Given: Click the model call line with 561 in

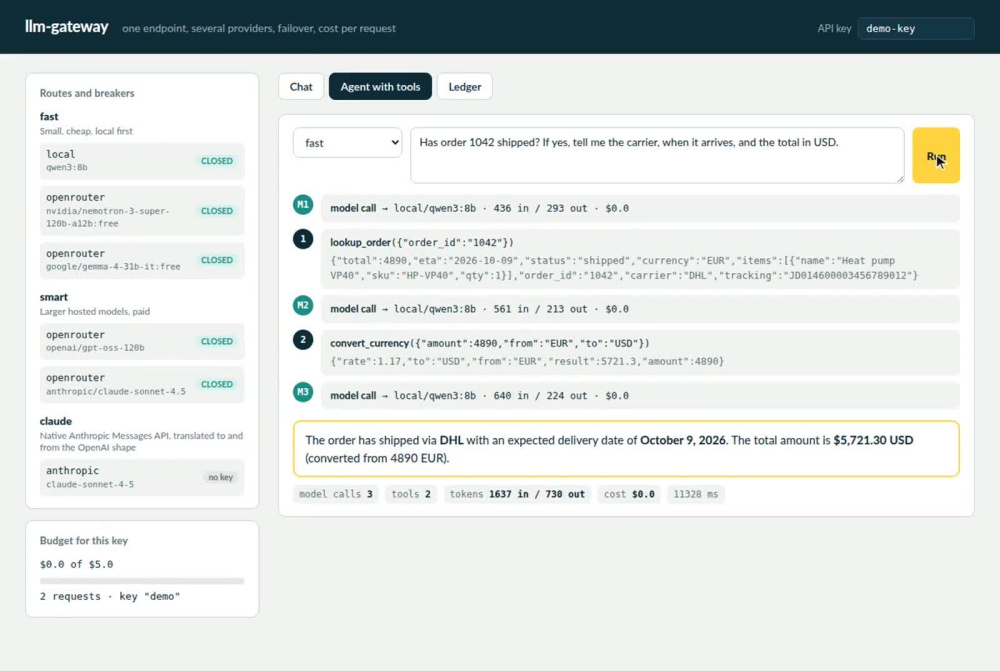Looking at the screenshot, I should coord(640,309).
